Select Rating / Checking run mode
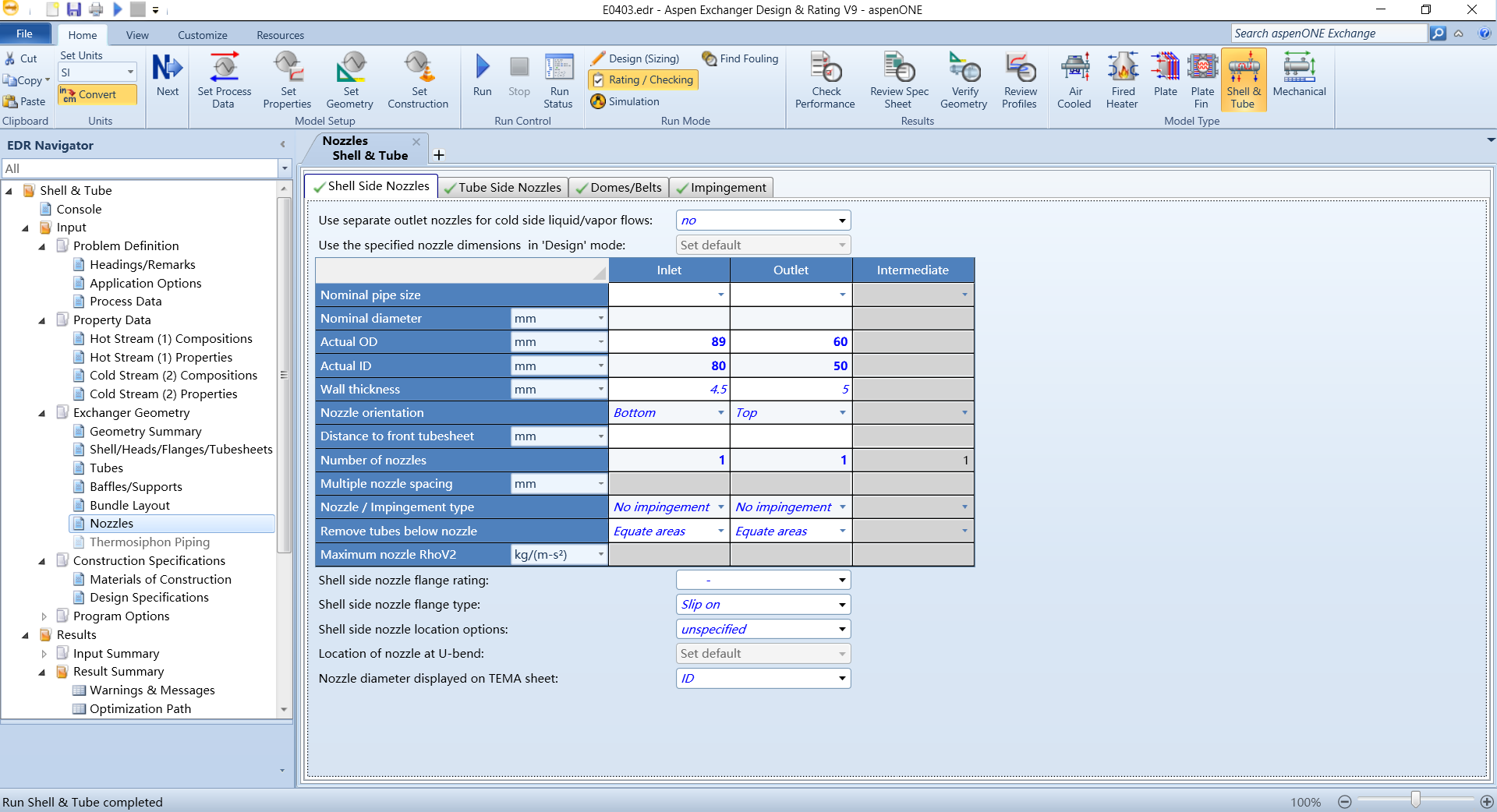Image resolution: width=1497 pixels, height=812 pixels. point(642,79)
